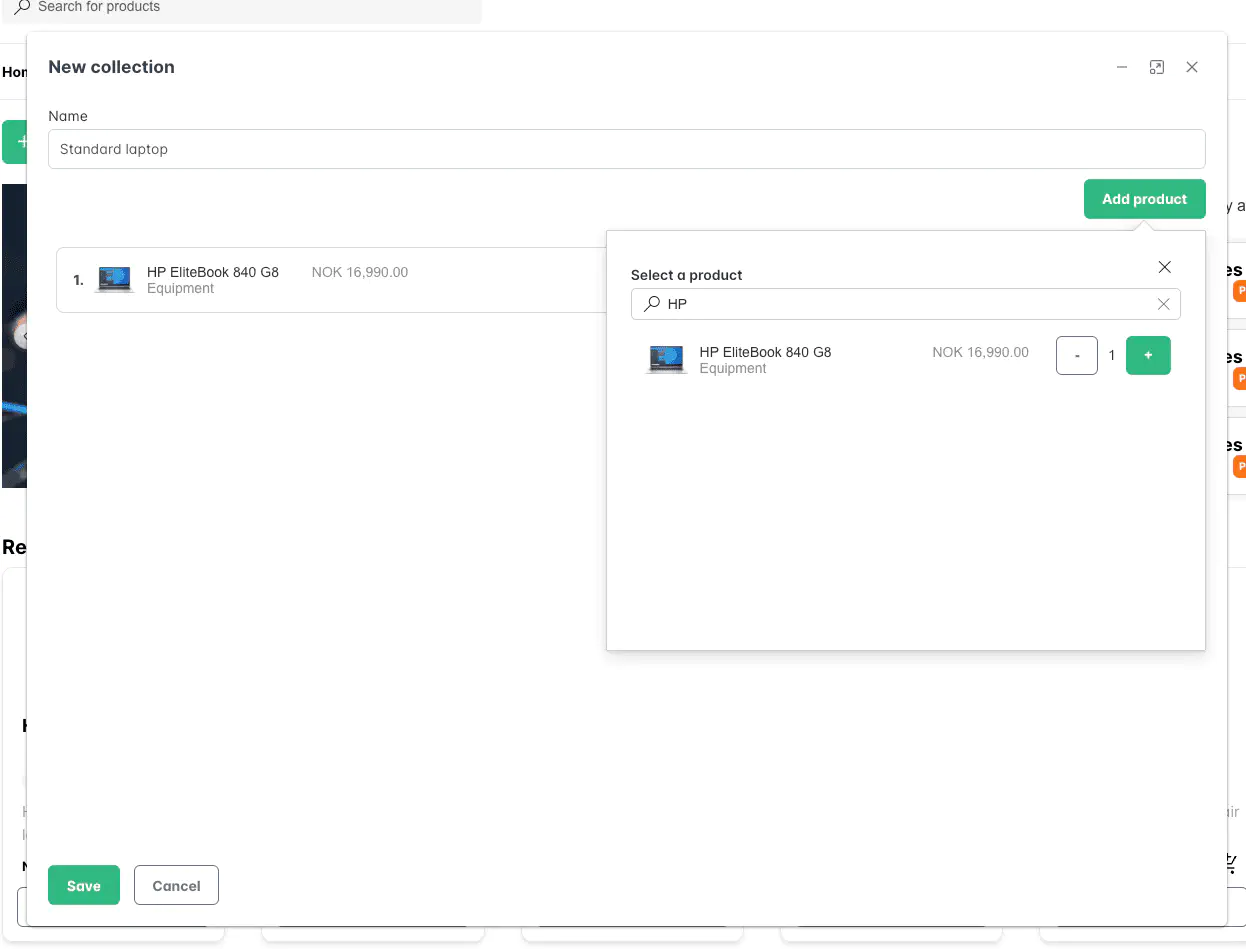Viewport: 1246px width, 949px height.
Task: Select the Add product button
Action: 1144,198
